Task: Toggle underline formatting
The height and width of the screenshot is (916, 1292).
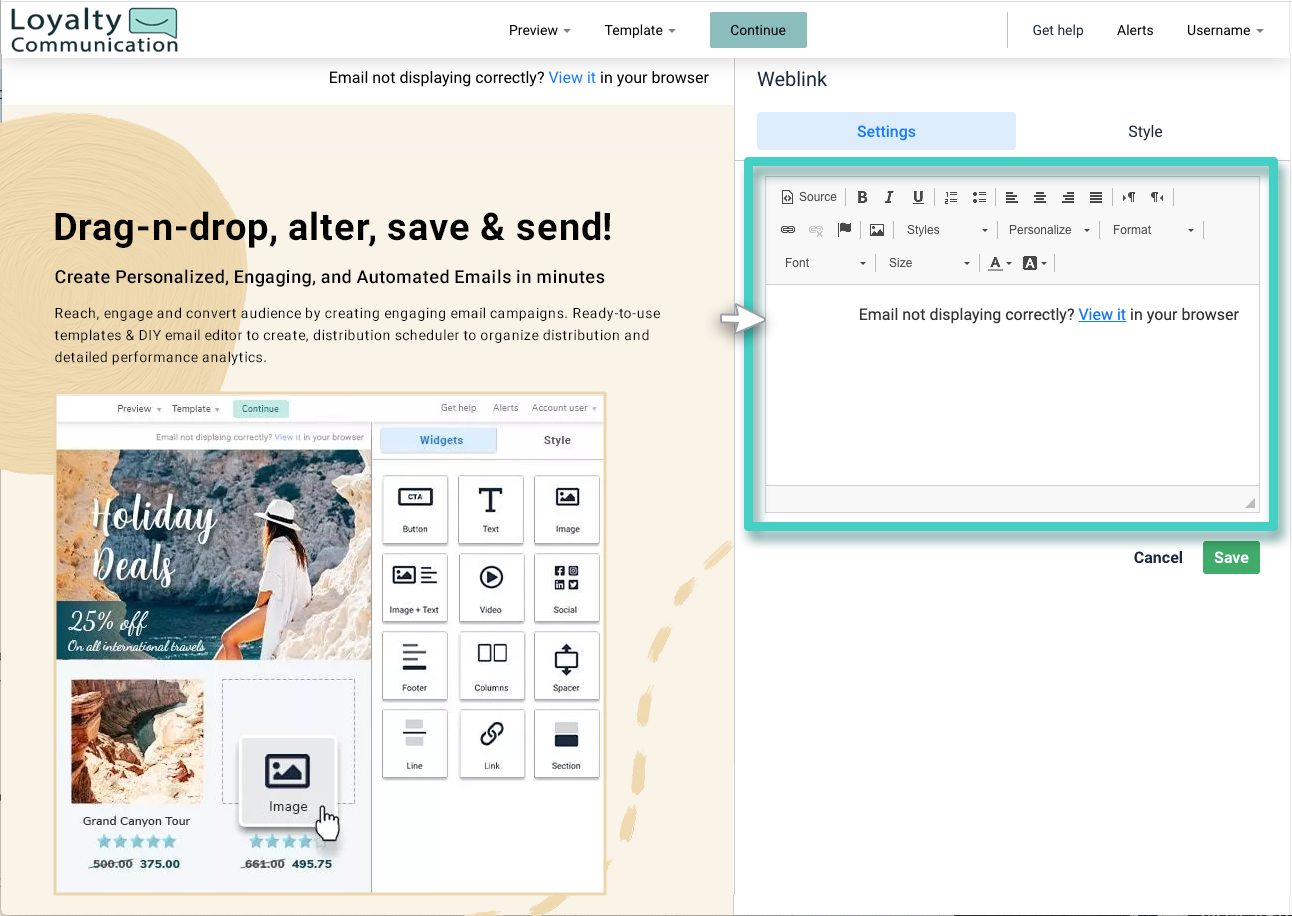Action: pos(917,196)
